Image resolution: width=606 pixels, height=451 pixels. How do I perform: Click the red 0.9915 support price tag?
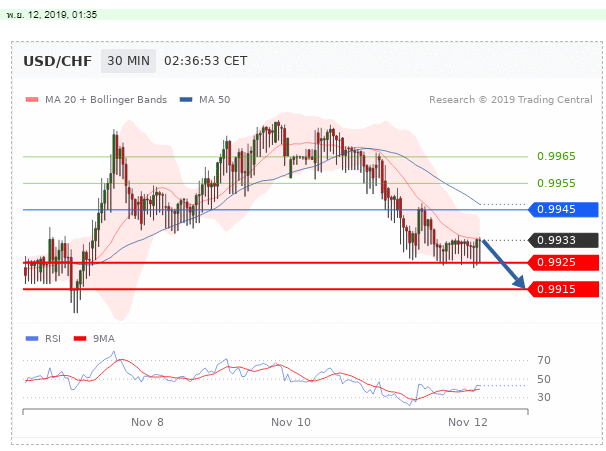tap(563, 289)
